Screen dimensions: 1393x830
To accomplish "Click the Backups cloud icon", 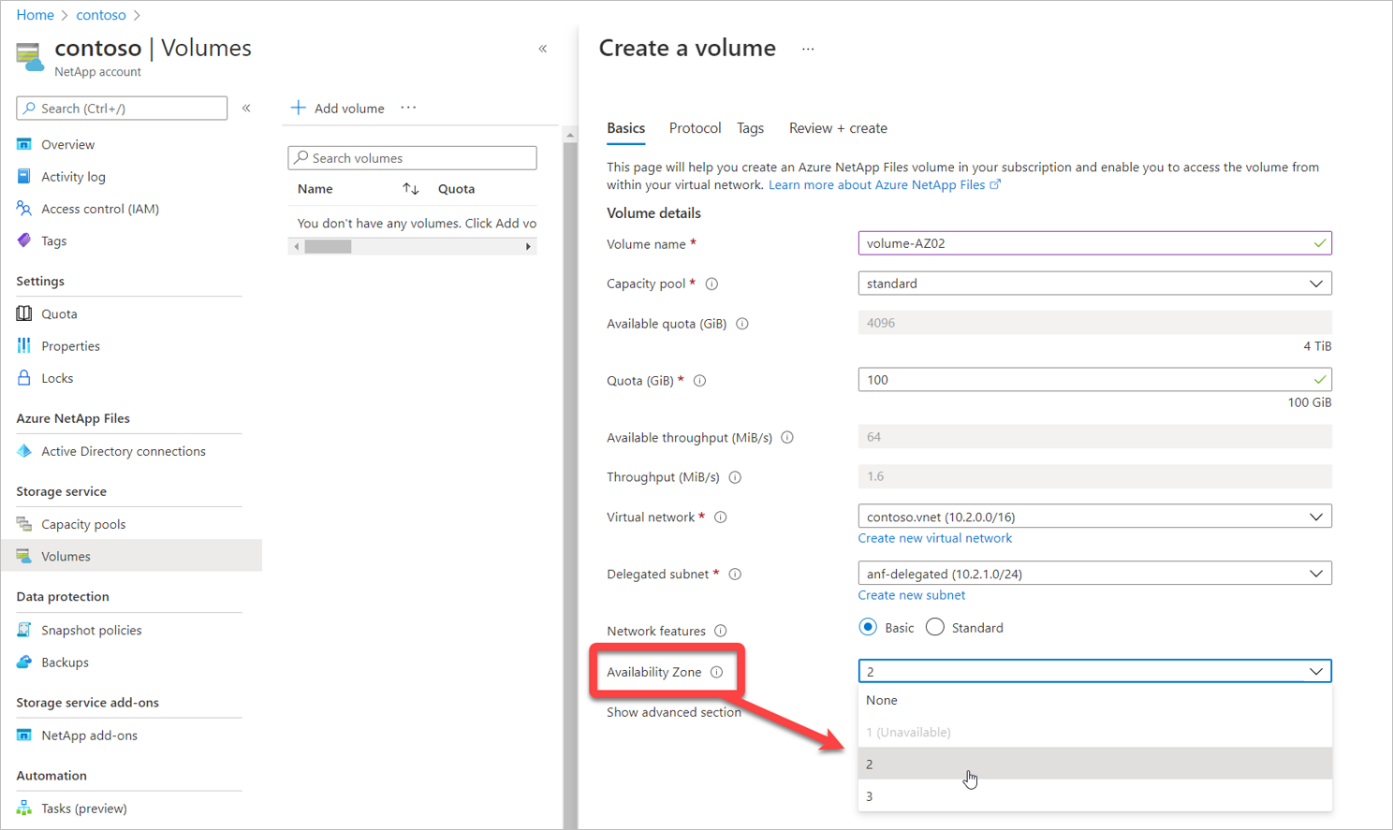I will [x=24, y=662].
